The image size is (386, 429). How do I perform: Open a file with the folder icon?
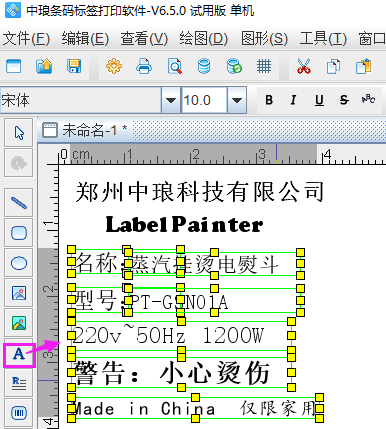tap(44, 66)
